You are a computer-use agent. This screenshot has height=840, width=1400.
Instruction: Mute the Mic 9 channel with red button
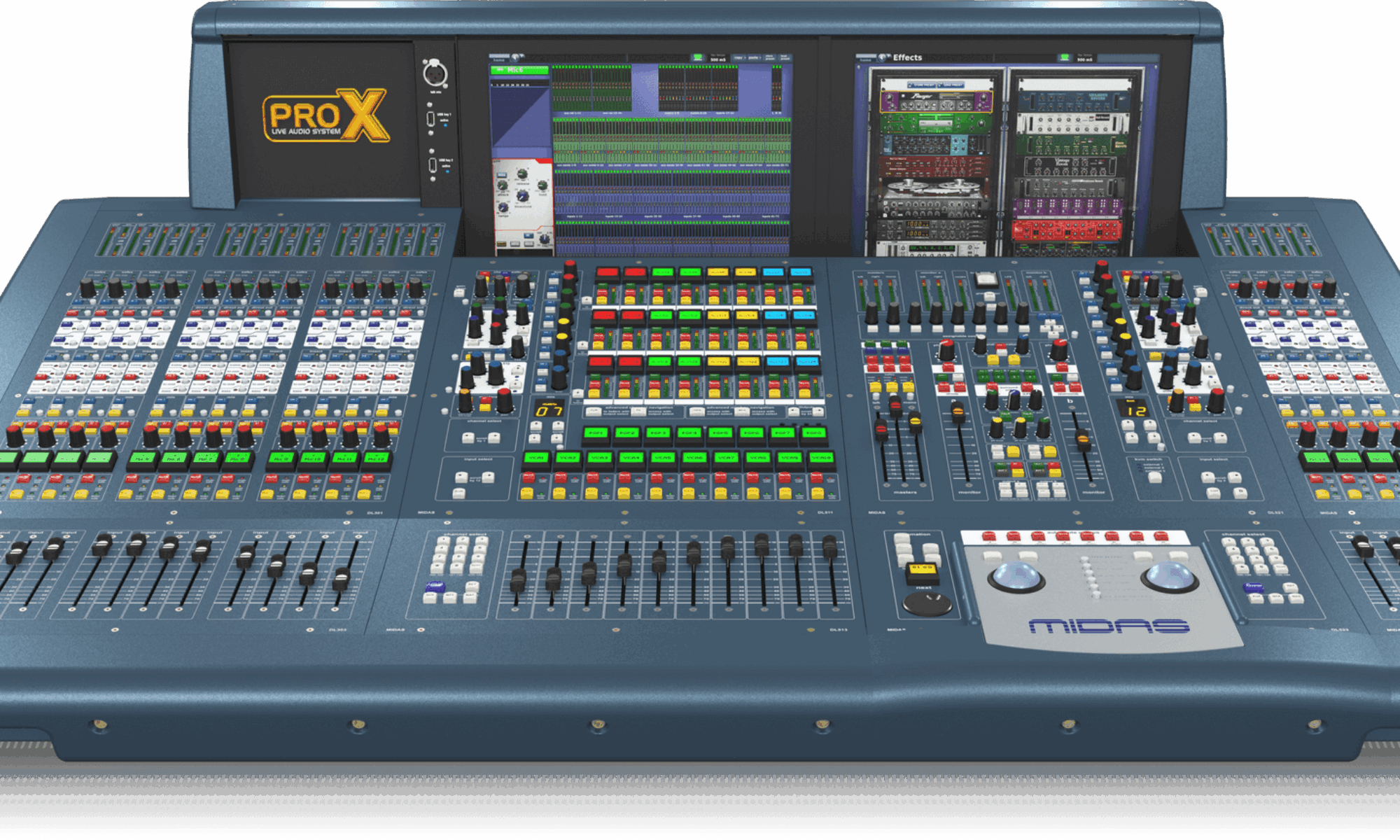pyautogui.click(x=271, y=479)
